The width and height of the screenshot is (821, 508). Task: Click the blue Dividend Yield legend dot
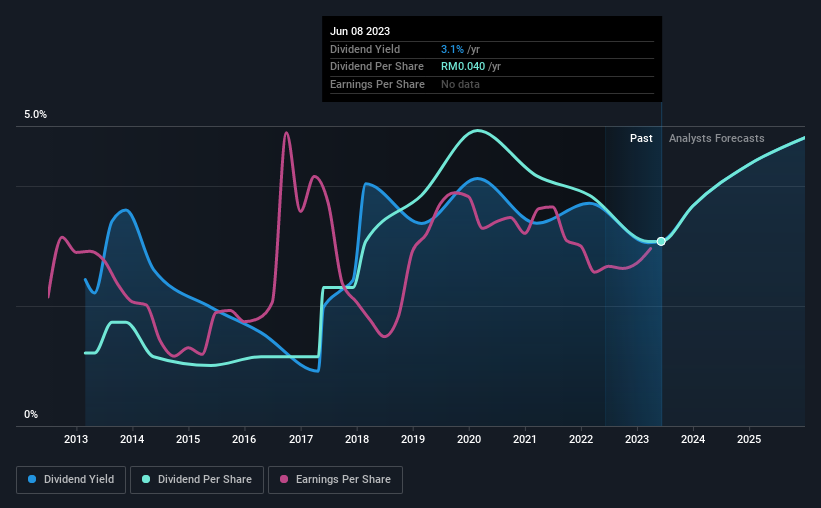[32, 479]
